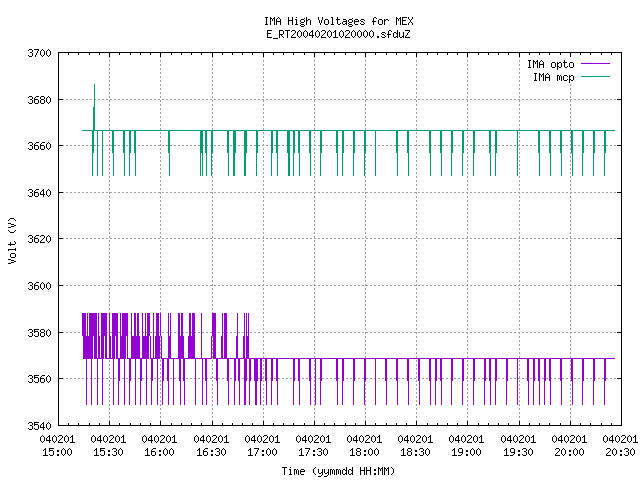
Task: Click the 'IMA mcp' legend label
Action: click(x=553, y=77)
